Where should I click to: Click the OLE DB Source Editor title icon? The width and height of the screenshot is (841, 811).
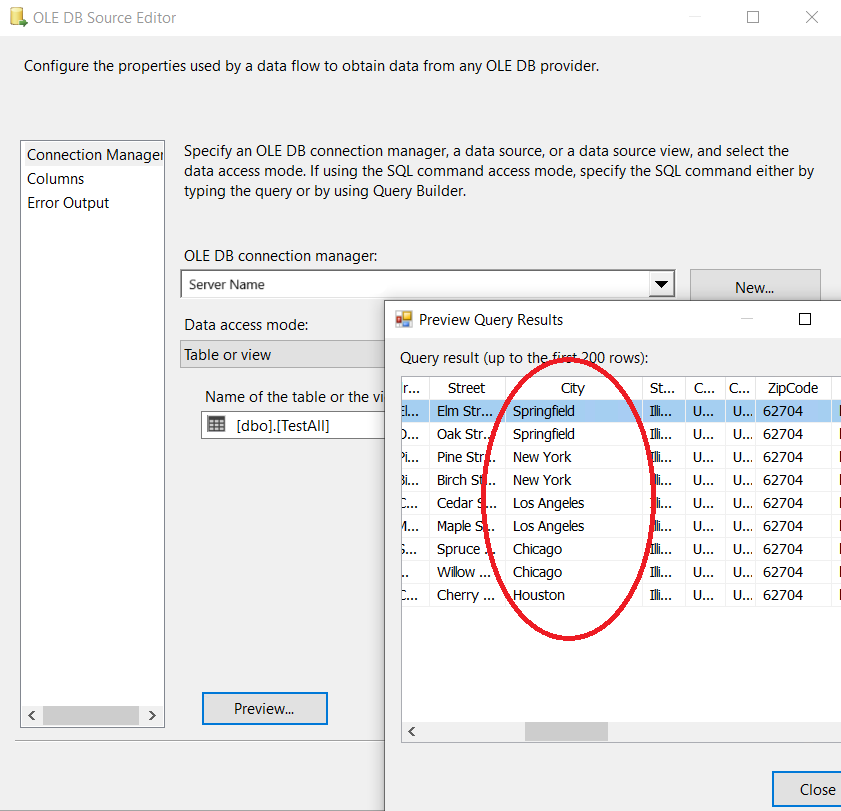coord(18,18)
